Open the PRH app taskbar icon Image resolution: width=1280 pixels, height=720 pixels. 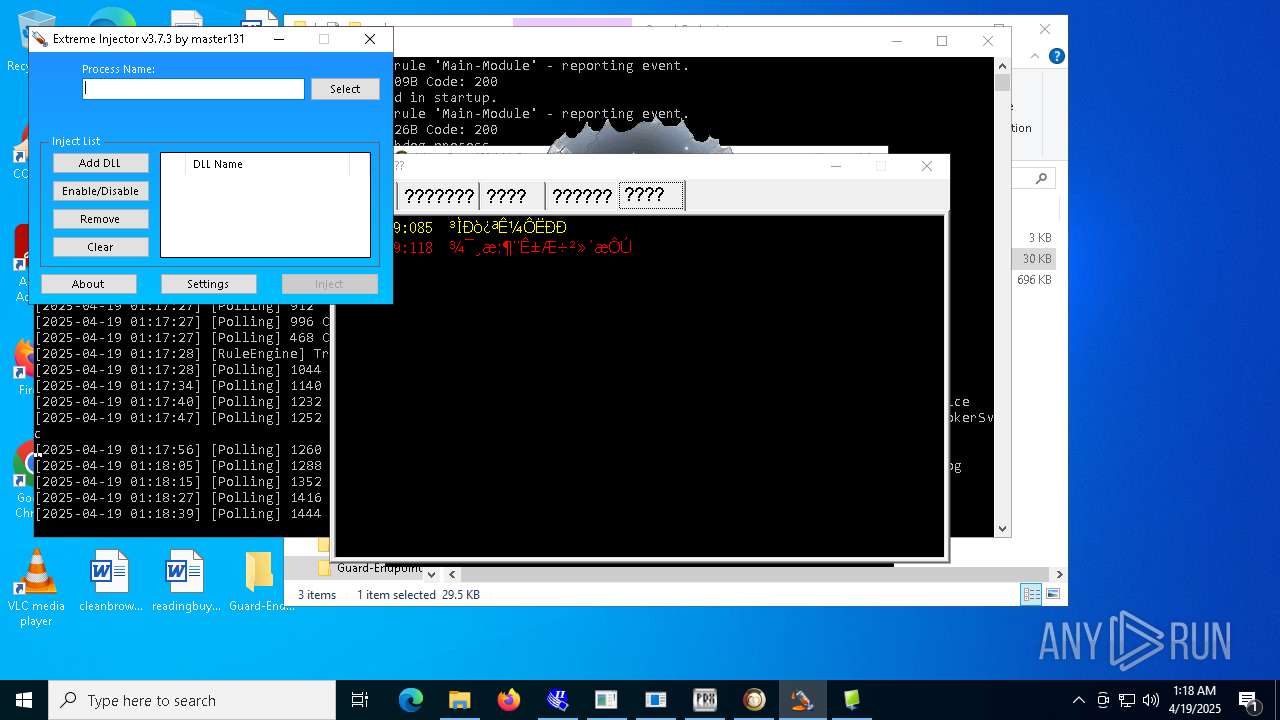(705, 700)
